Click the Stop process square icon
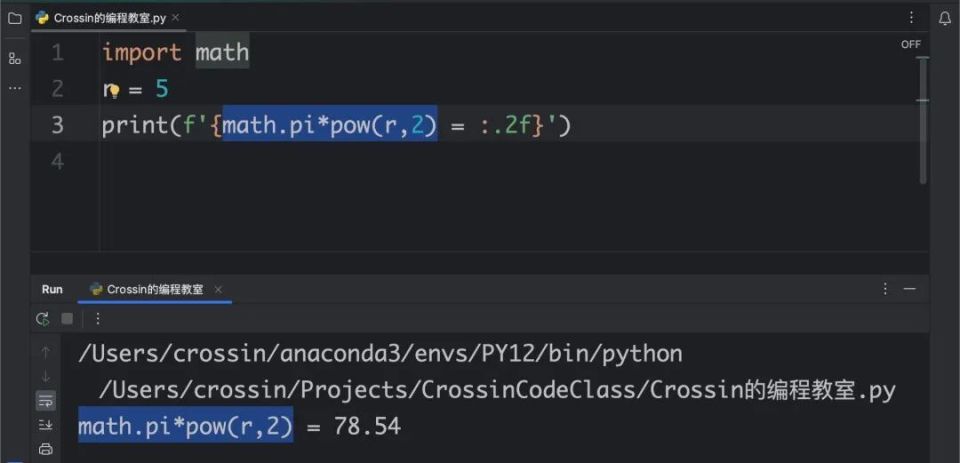 click(x=67, y=318)
